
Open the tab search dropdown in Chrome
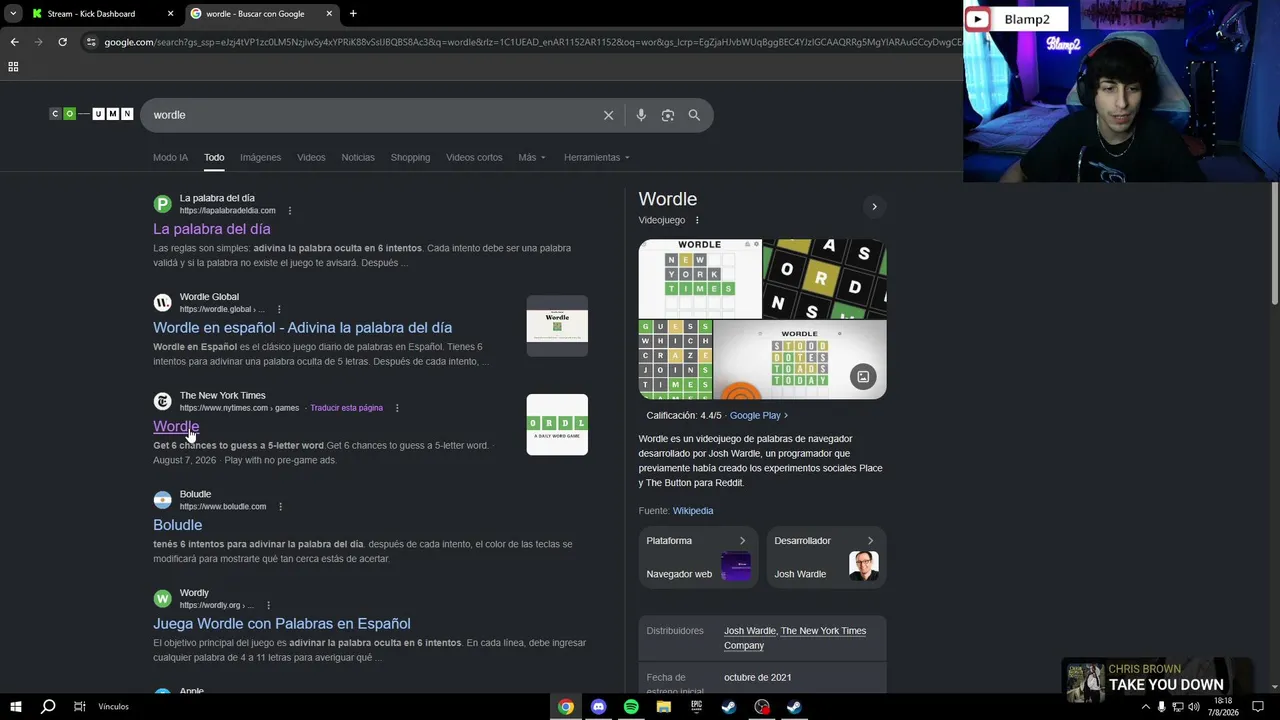13,14
